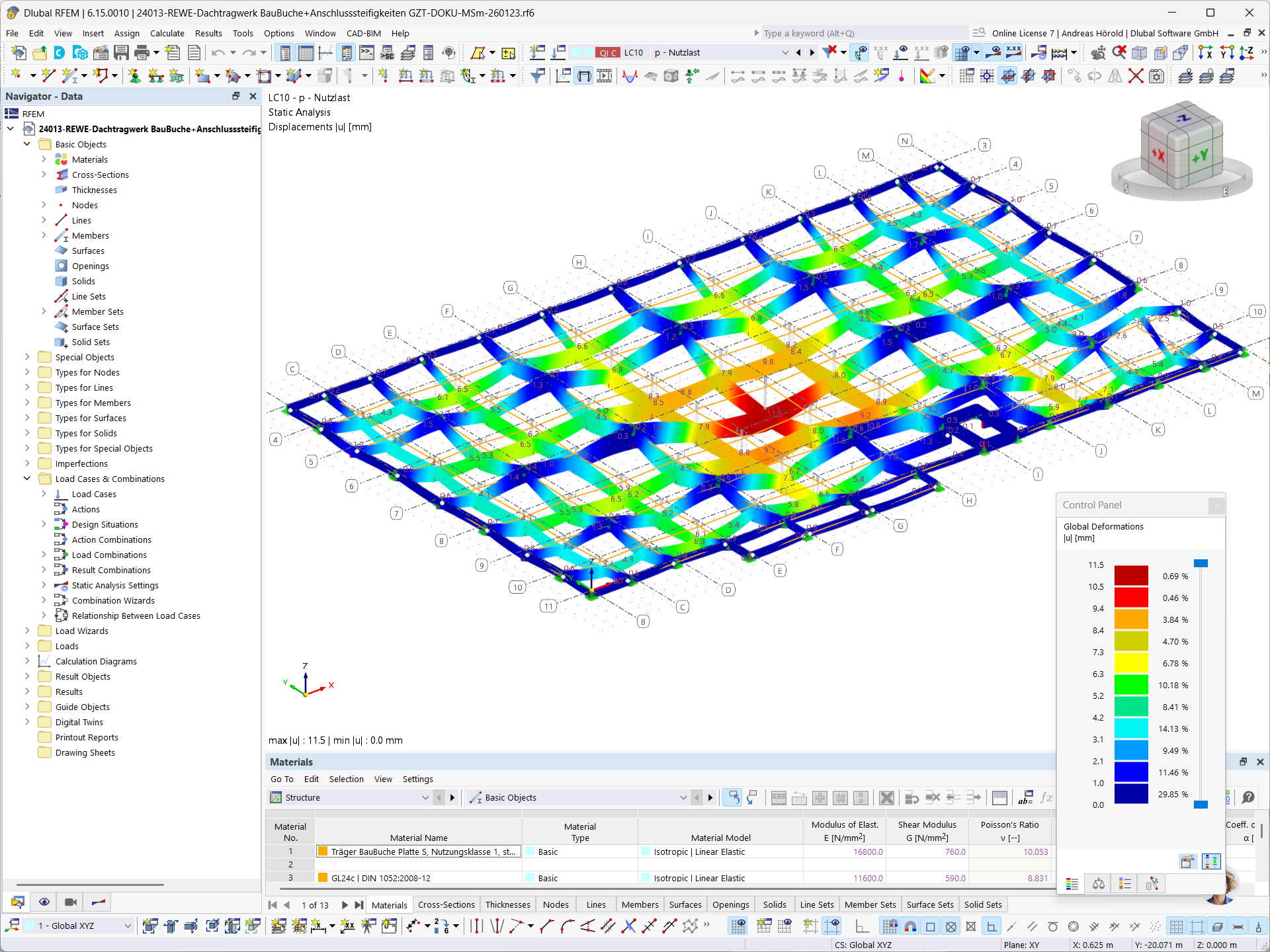Click the green 6.3 color swatch in legend
Screen dimensions: 1270x952
click(1131, 684)
